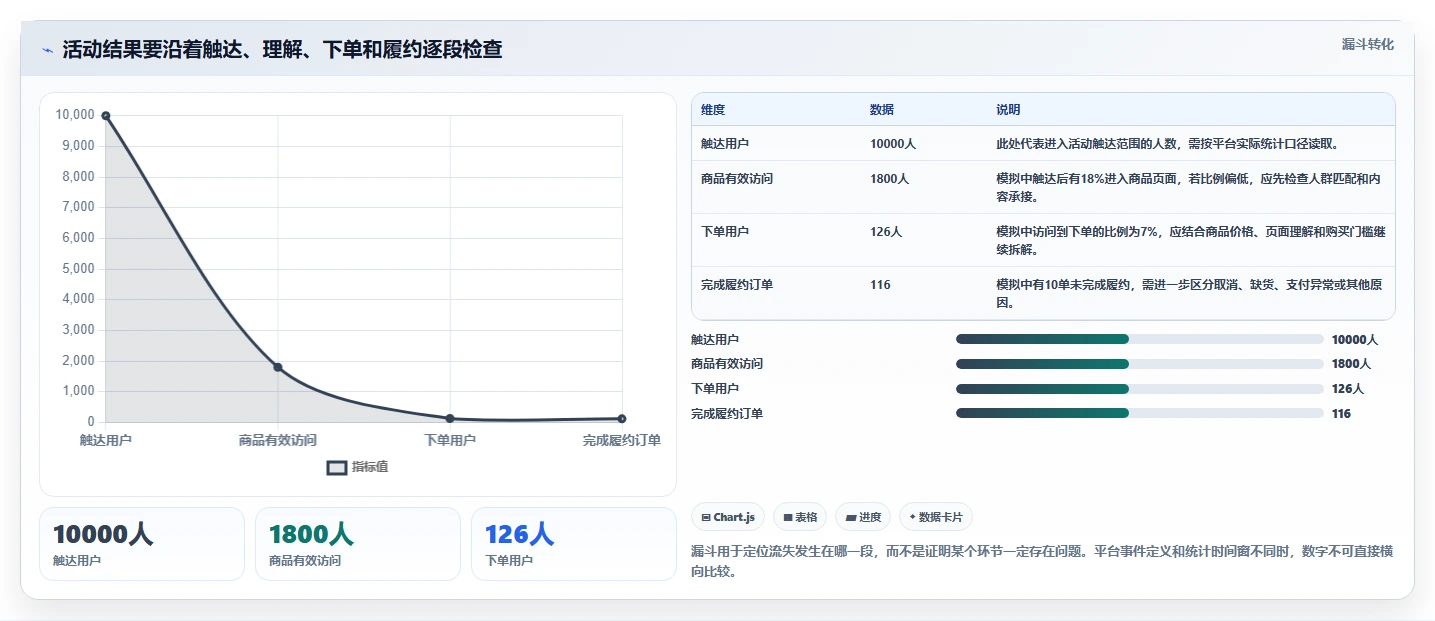Image resolution: width=1435 pixels, height=621 pixels.
Task: Click the legend color box for 指标值
Action: (x=337, y=467)
